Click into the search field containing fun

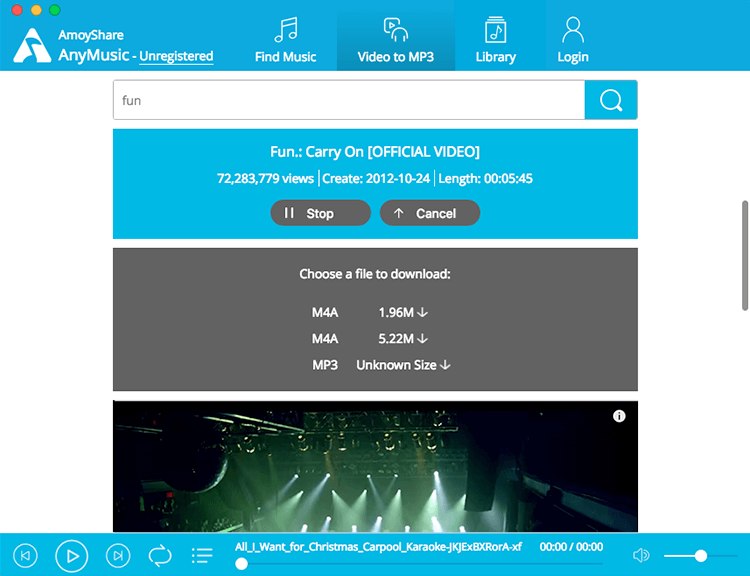pyautogui.click(x=349, y=100)
